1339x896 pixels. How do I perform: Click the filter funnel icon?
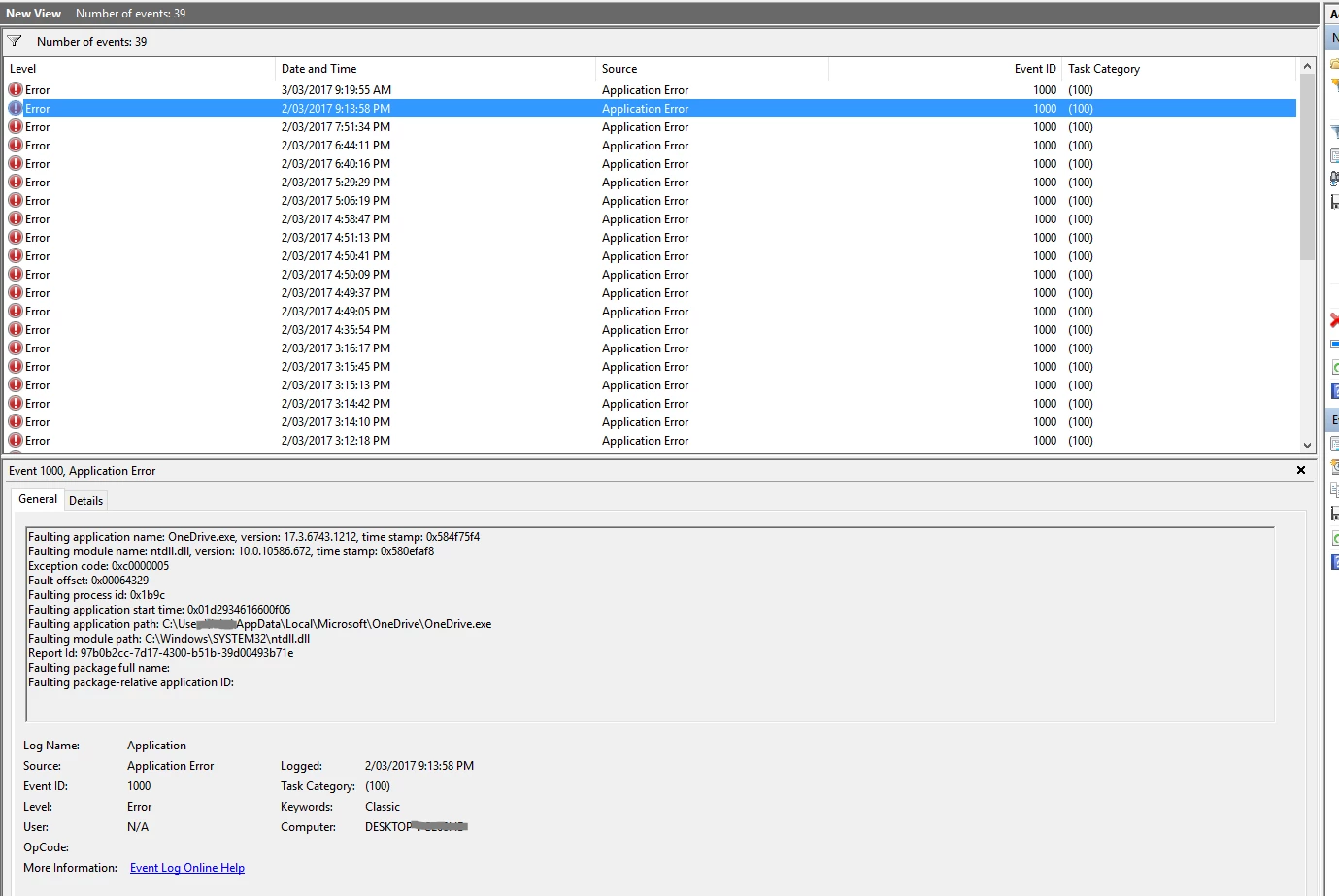click(x=15, y=41)
